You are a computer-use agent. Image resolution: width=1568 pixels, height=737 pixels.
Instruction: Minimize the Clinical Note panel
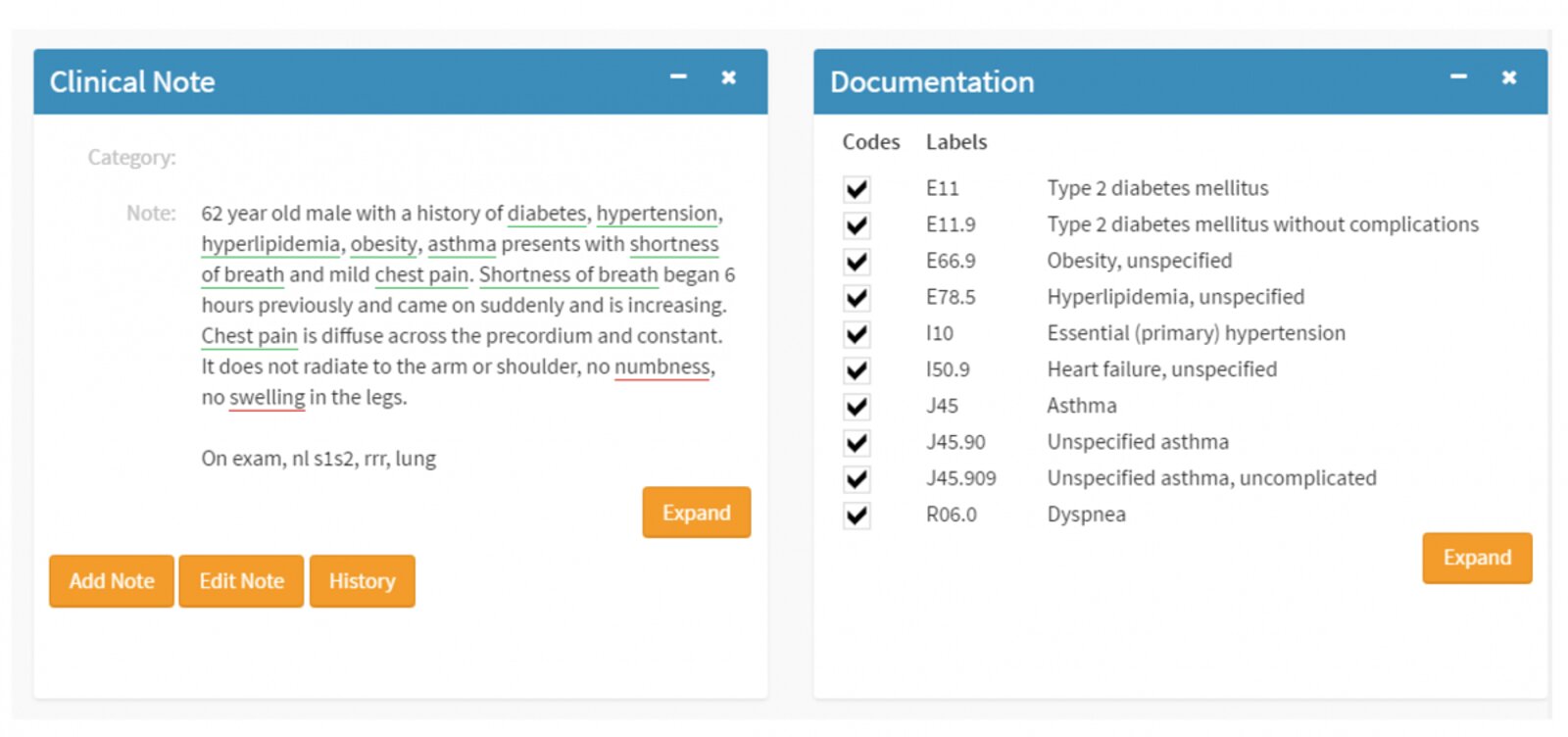coord(678,77)
